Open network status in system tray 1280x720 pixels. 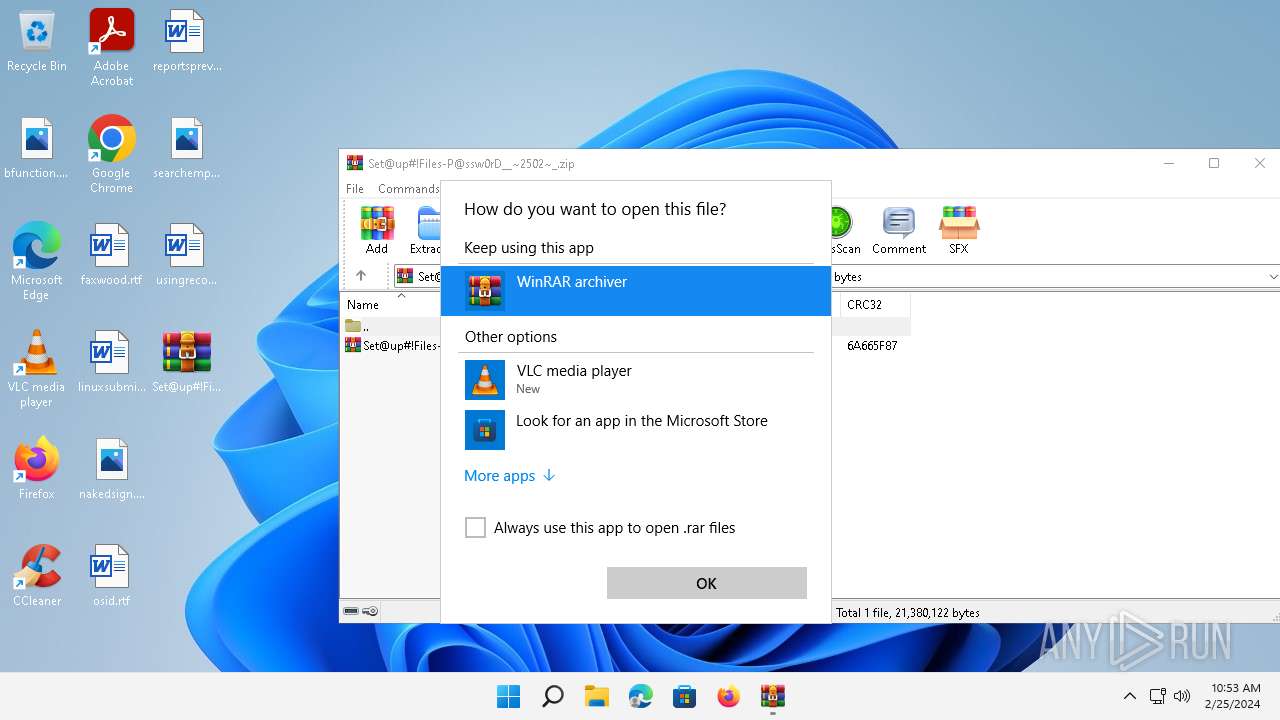tap(1158, 696)
